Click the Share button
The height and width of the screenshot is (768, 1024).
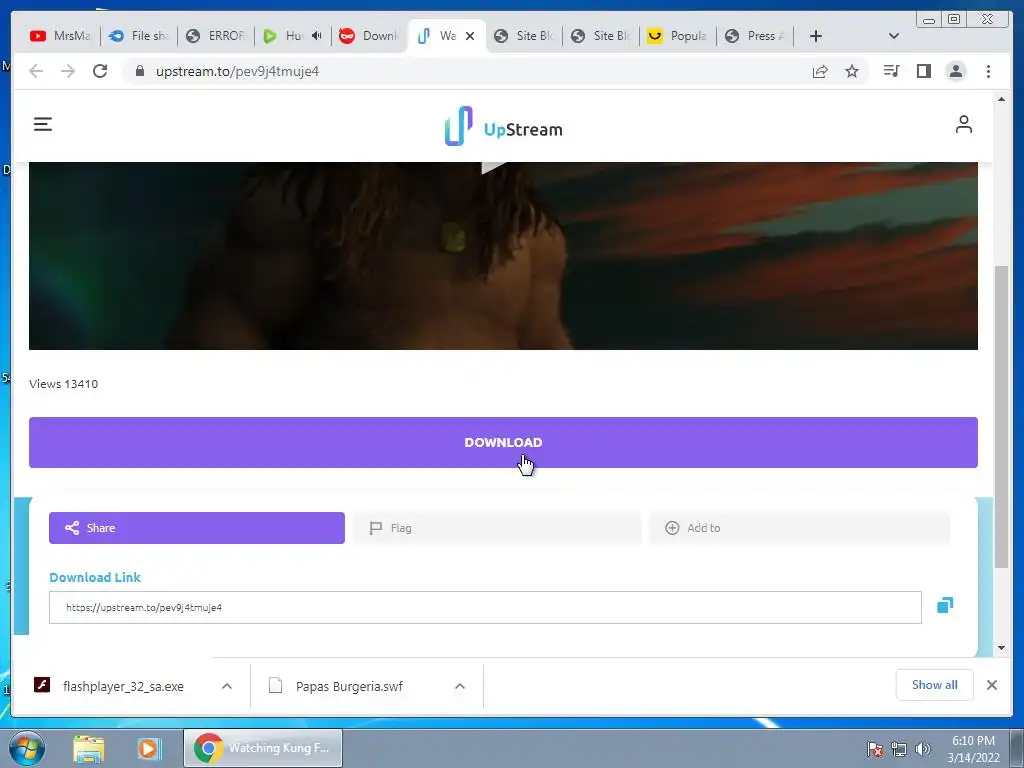coord(197,528)
